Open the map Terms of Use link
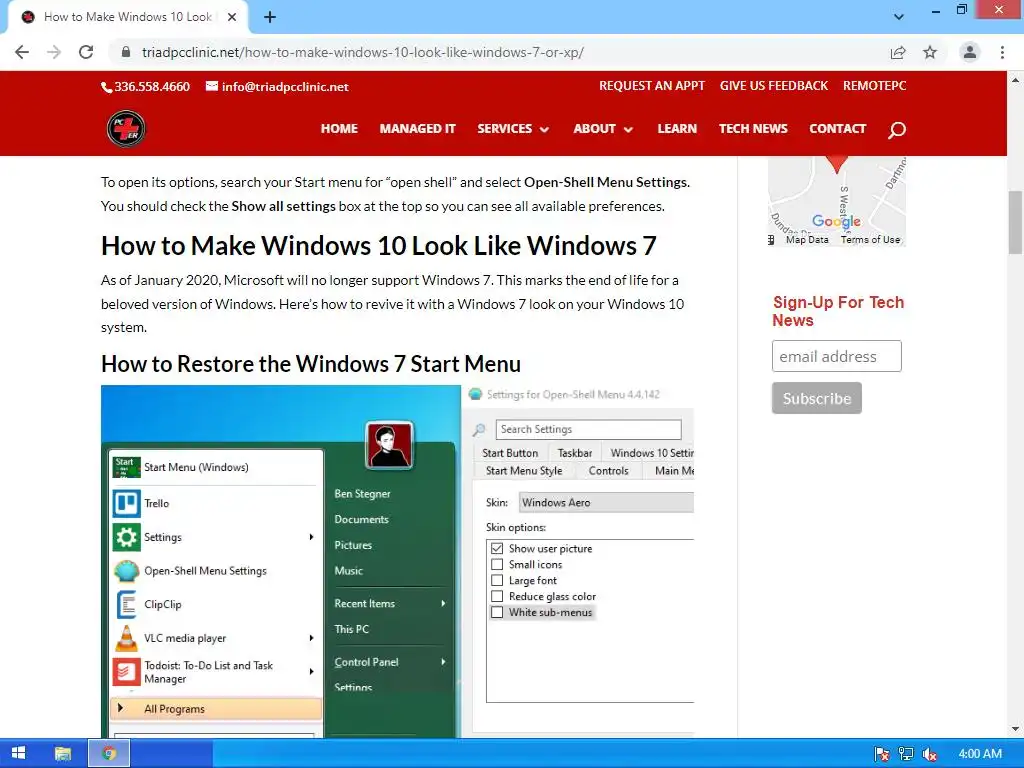 [x=871, y=240]
